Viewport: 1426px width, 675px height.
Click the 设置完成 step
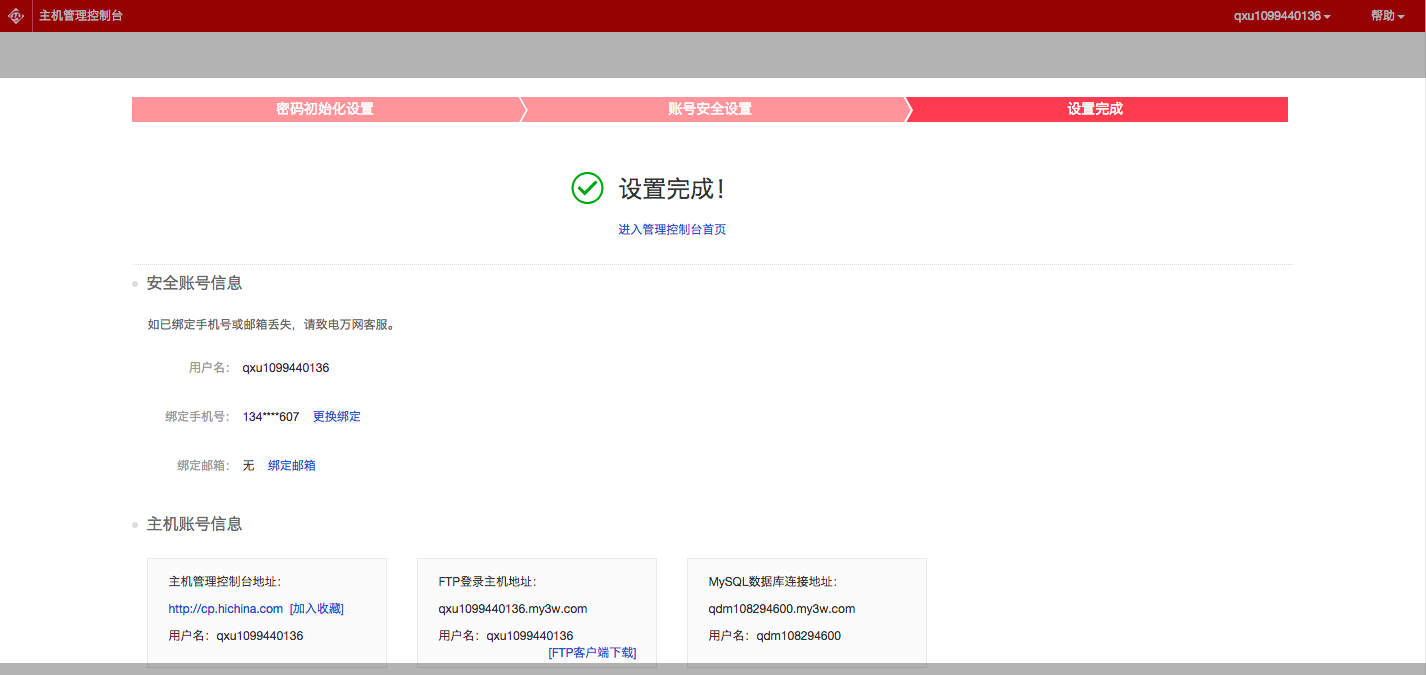[x=1095, y=109]
